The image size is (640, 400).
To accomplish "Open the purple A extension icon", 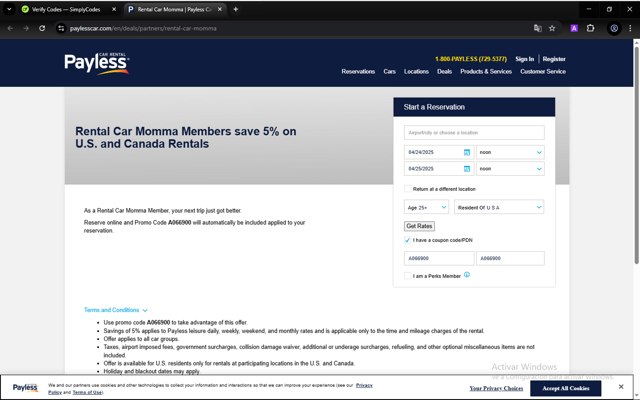I will 574,28.
